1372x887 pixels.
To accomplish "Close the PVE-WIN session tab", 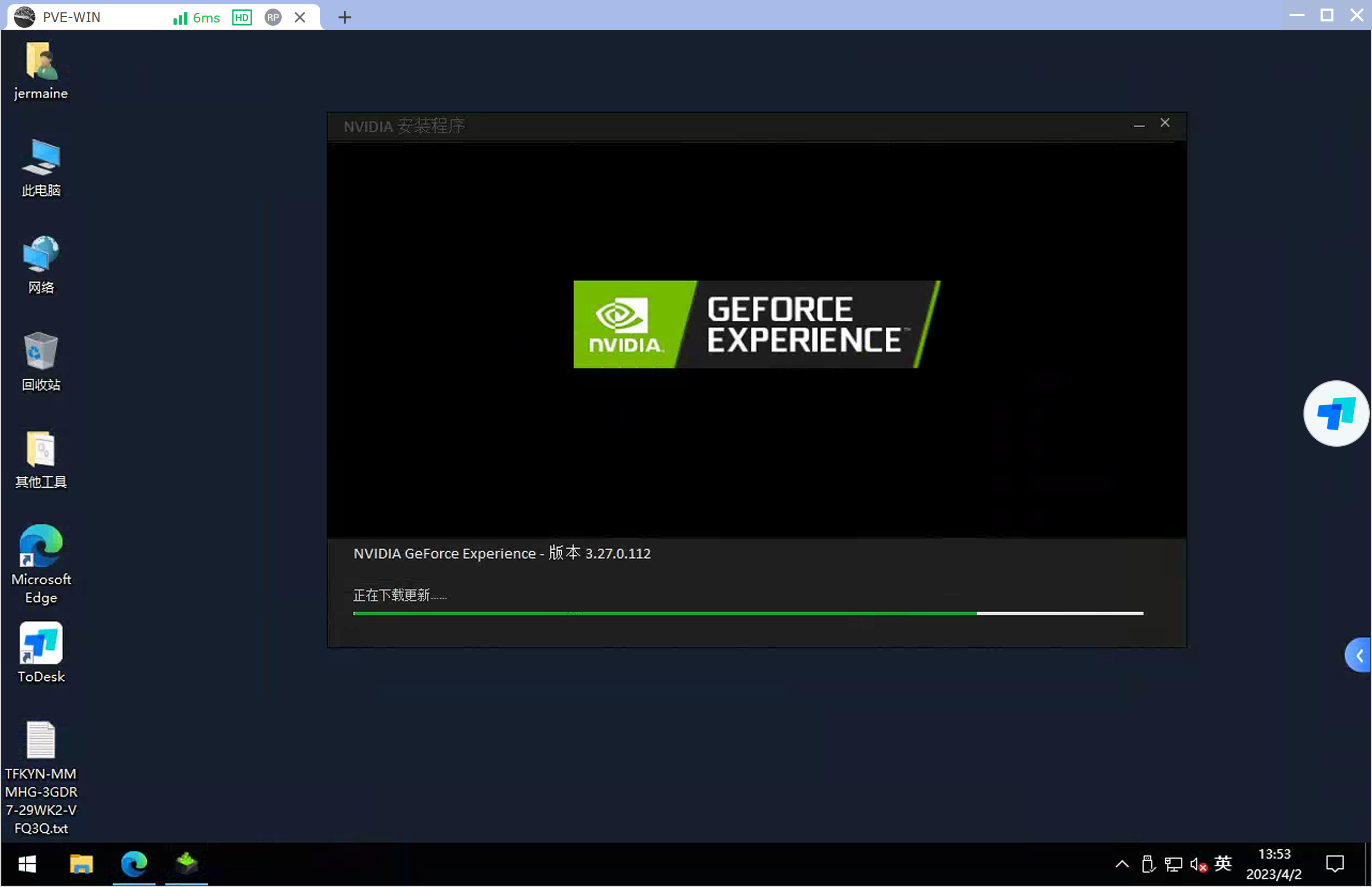I will point(300,17).
